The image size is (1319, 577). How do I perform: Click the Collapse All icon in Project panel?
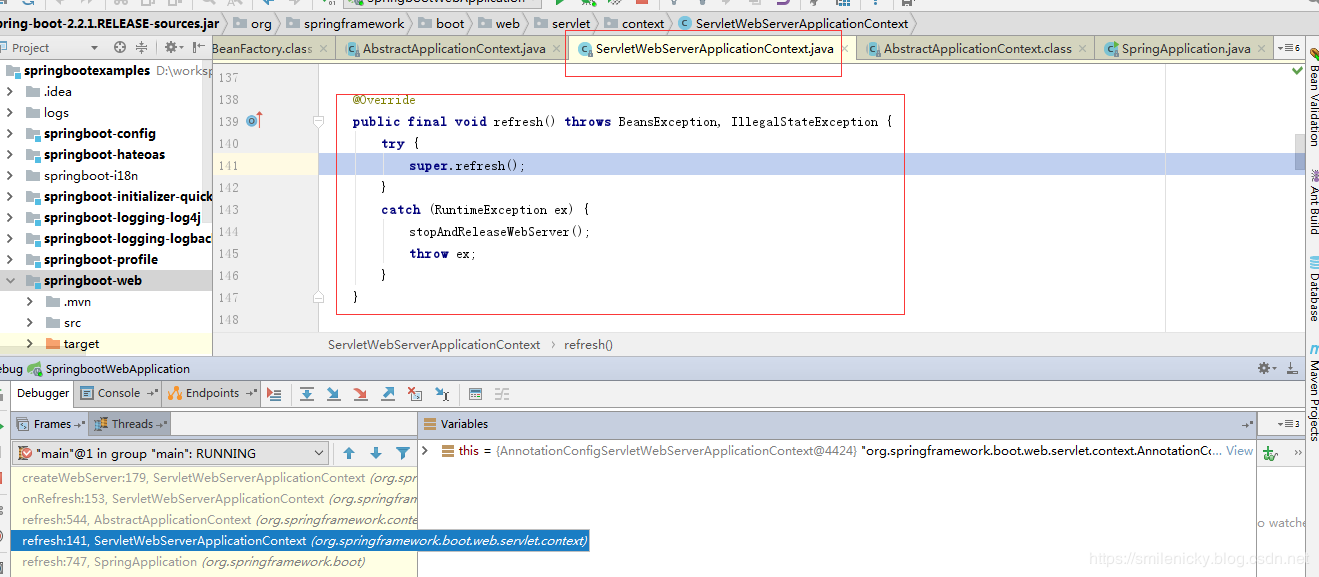(141, 47)
